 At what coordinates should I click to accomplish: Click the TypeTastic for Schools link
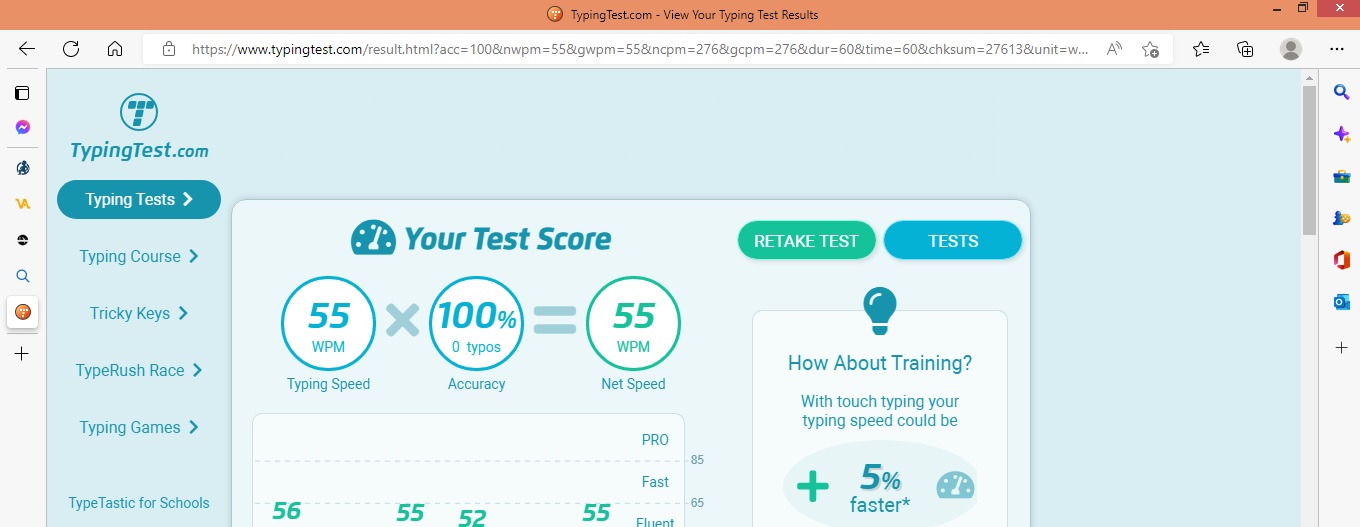point(139,503)
